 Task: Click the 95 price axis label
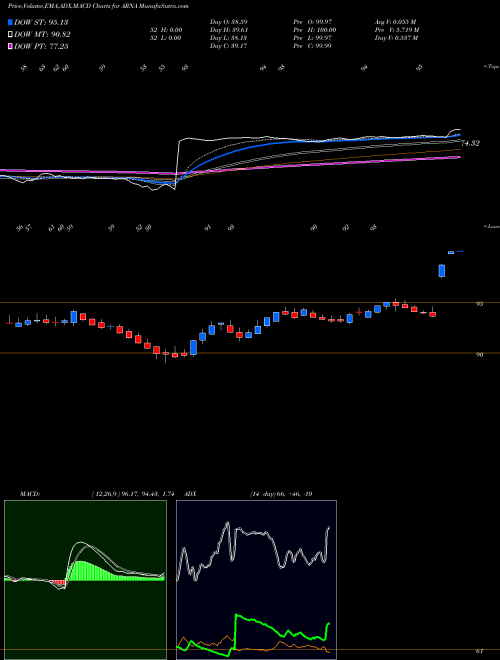point(479,304)
